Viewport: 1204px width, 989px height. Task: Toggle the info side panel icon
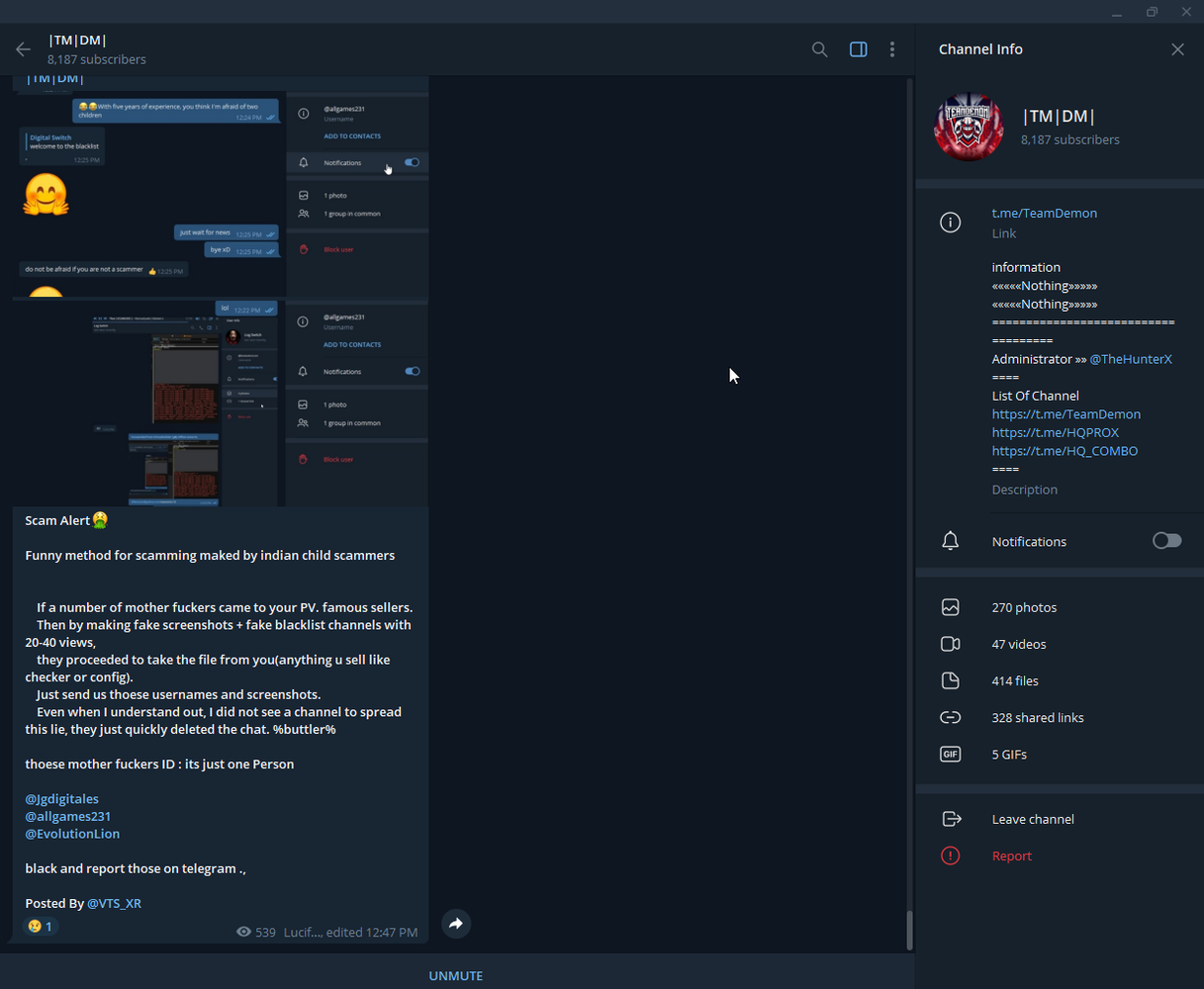[859, 49]
